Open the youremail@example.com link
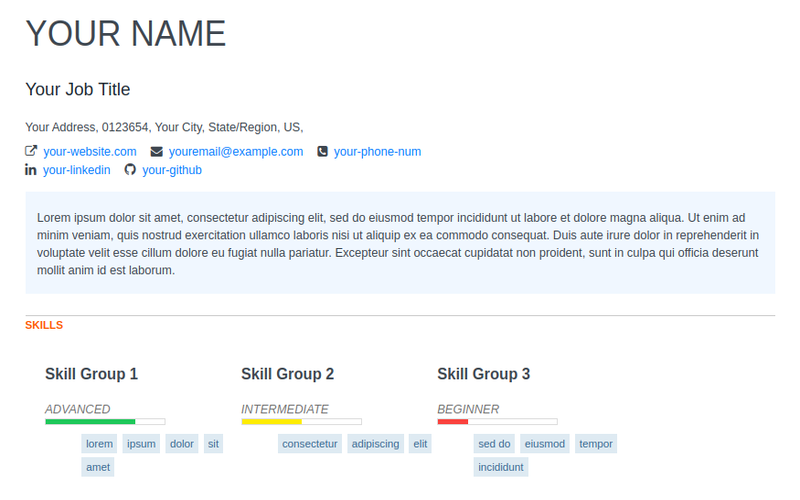Image resolution: width=800 pixels, height=500 pixels. pyautogui.click(x=235, y=152)
